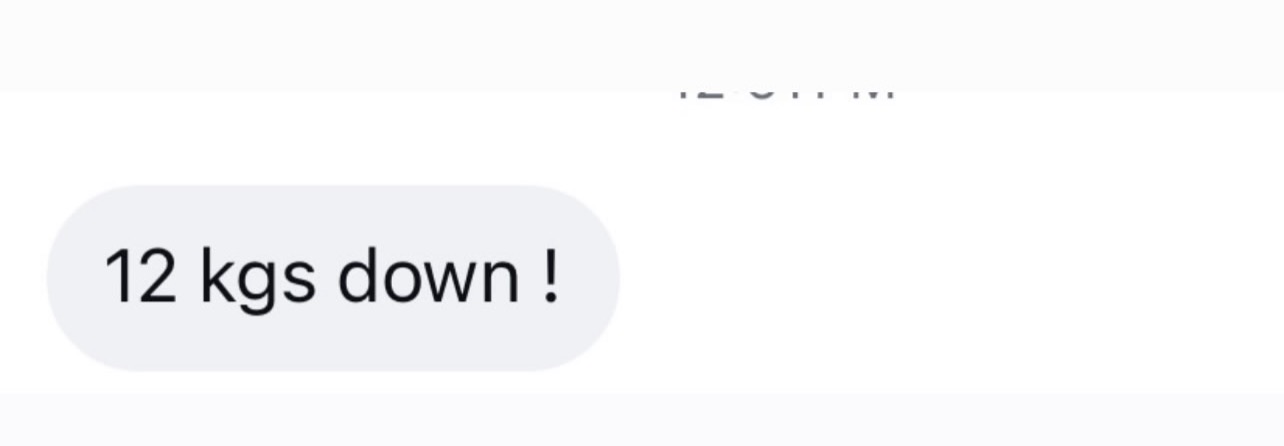Click the white space between timestamp and bubble
The height and width of the screenshot is (446, 1284).
pyautogui.click(x=642, y=145)
